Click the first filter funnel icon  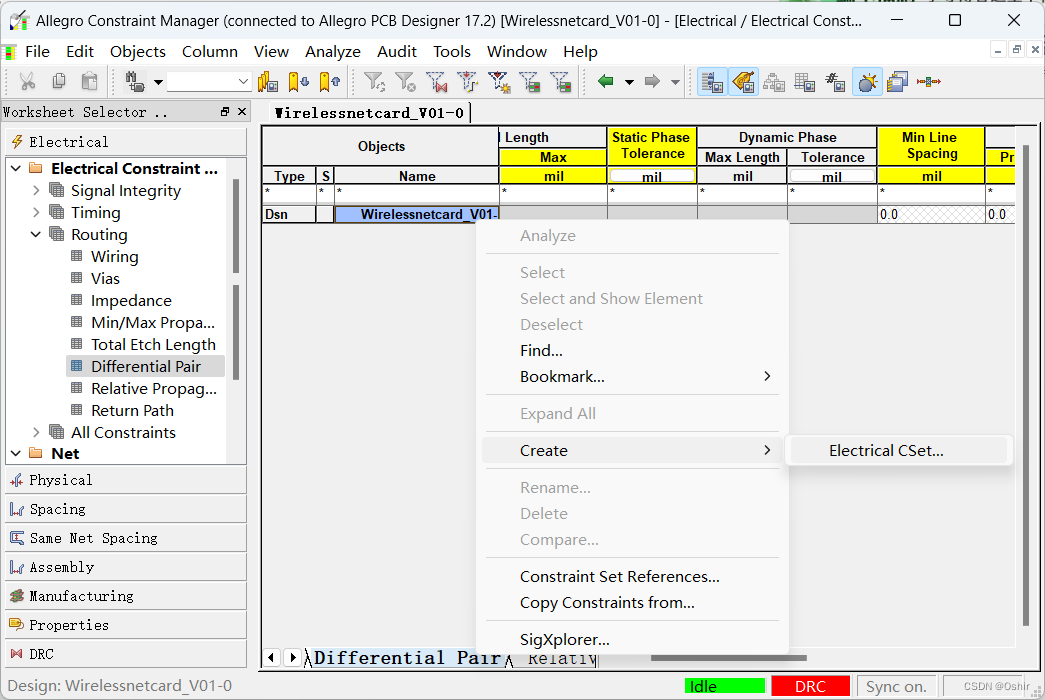point(374,82)
